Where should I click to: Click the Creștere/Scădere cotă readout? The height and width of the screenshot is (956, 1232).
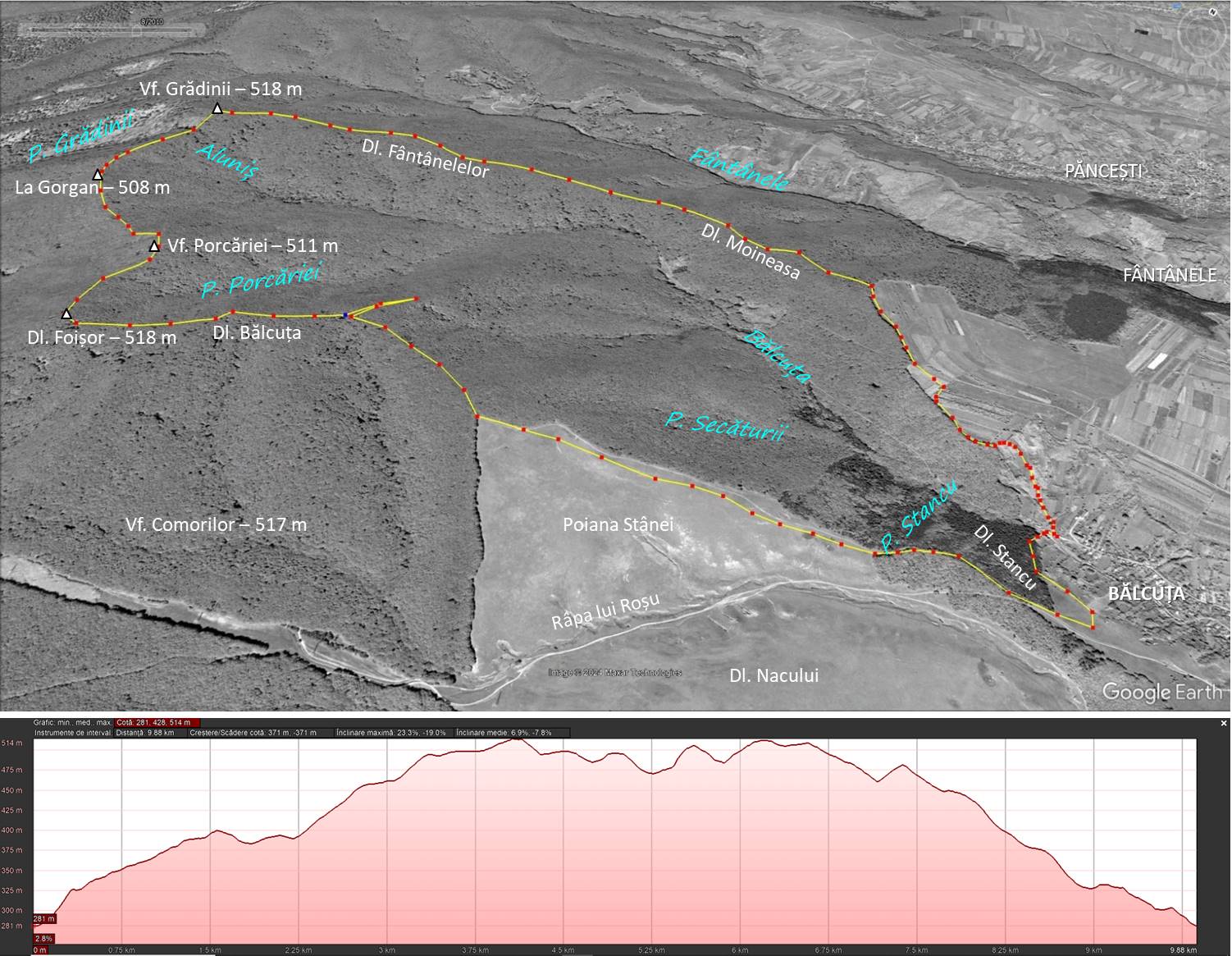252,733
